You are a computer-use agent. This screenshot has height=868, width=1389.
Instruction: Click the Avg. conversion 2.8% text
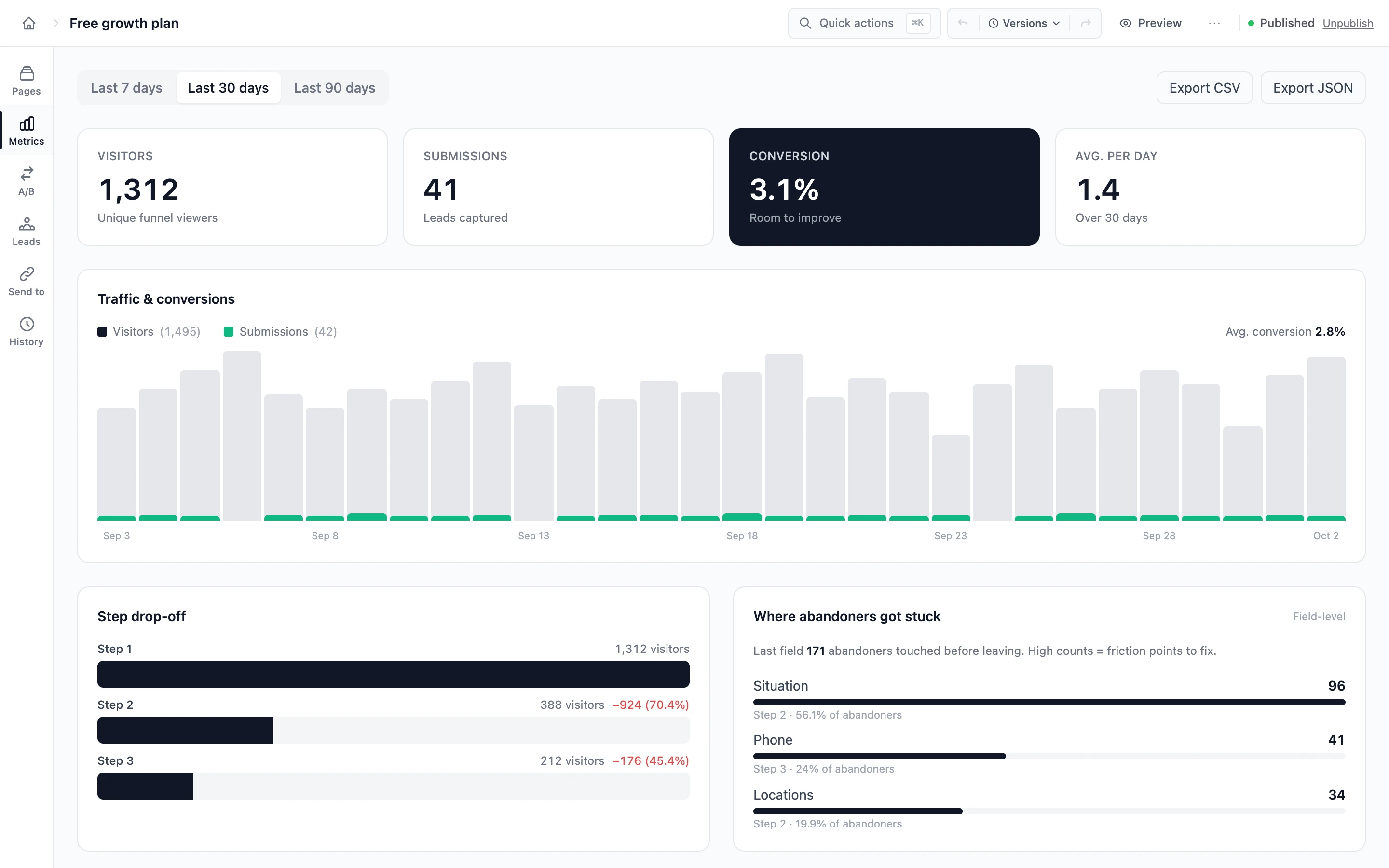(x=1285, y=332)
